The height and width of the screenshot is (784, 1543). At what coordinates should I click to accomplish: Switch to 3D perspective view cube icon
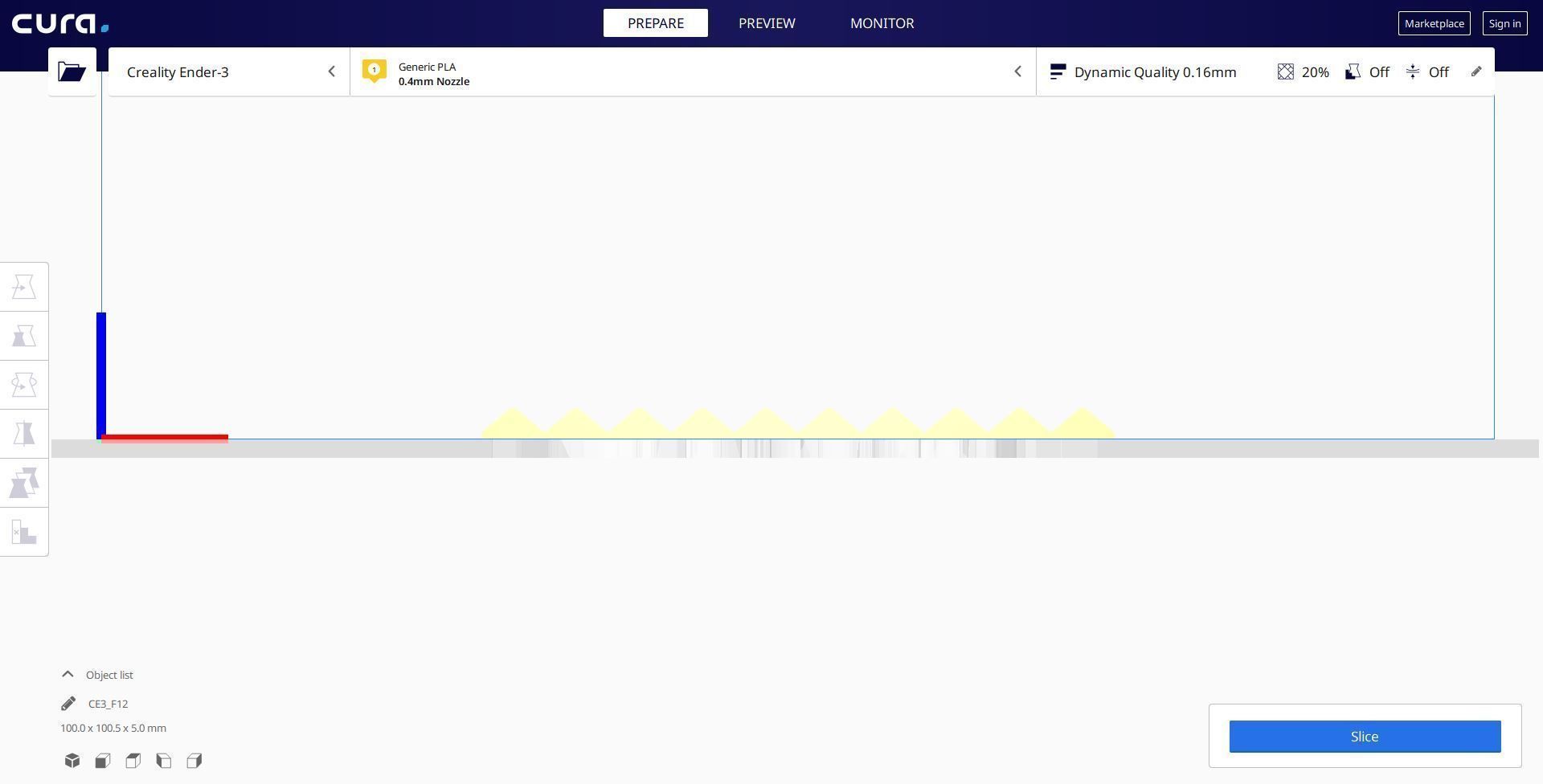72,761
